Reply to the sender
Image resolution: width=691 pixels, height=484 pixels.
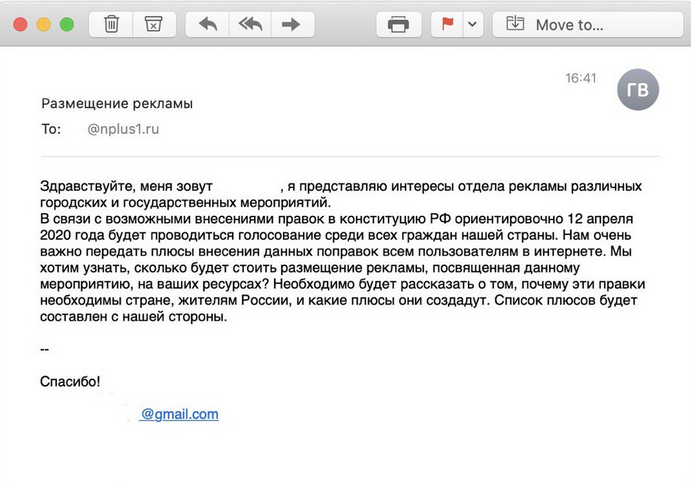pyautogui.click(x=208, y=24)
